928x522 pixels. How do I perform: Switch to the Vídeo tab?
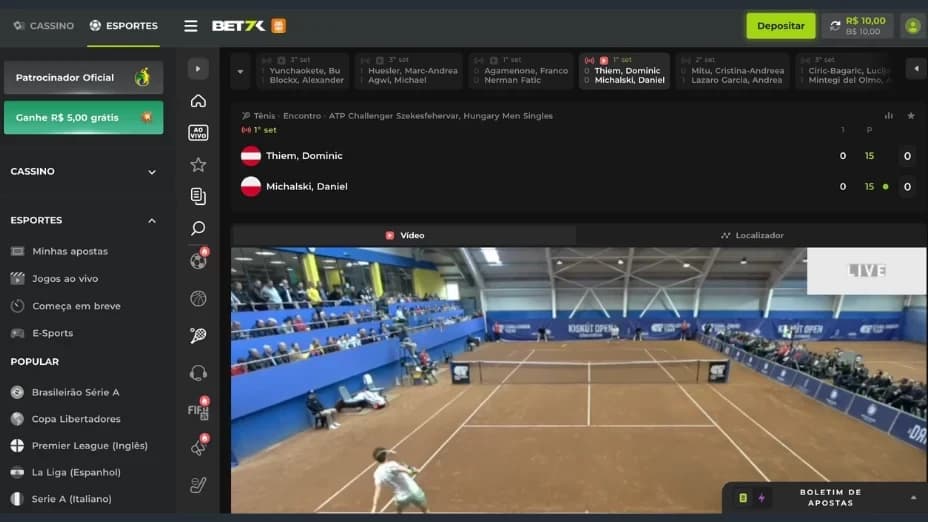point(404,236)
